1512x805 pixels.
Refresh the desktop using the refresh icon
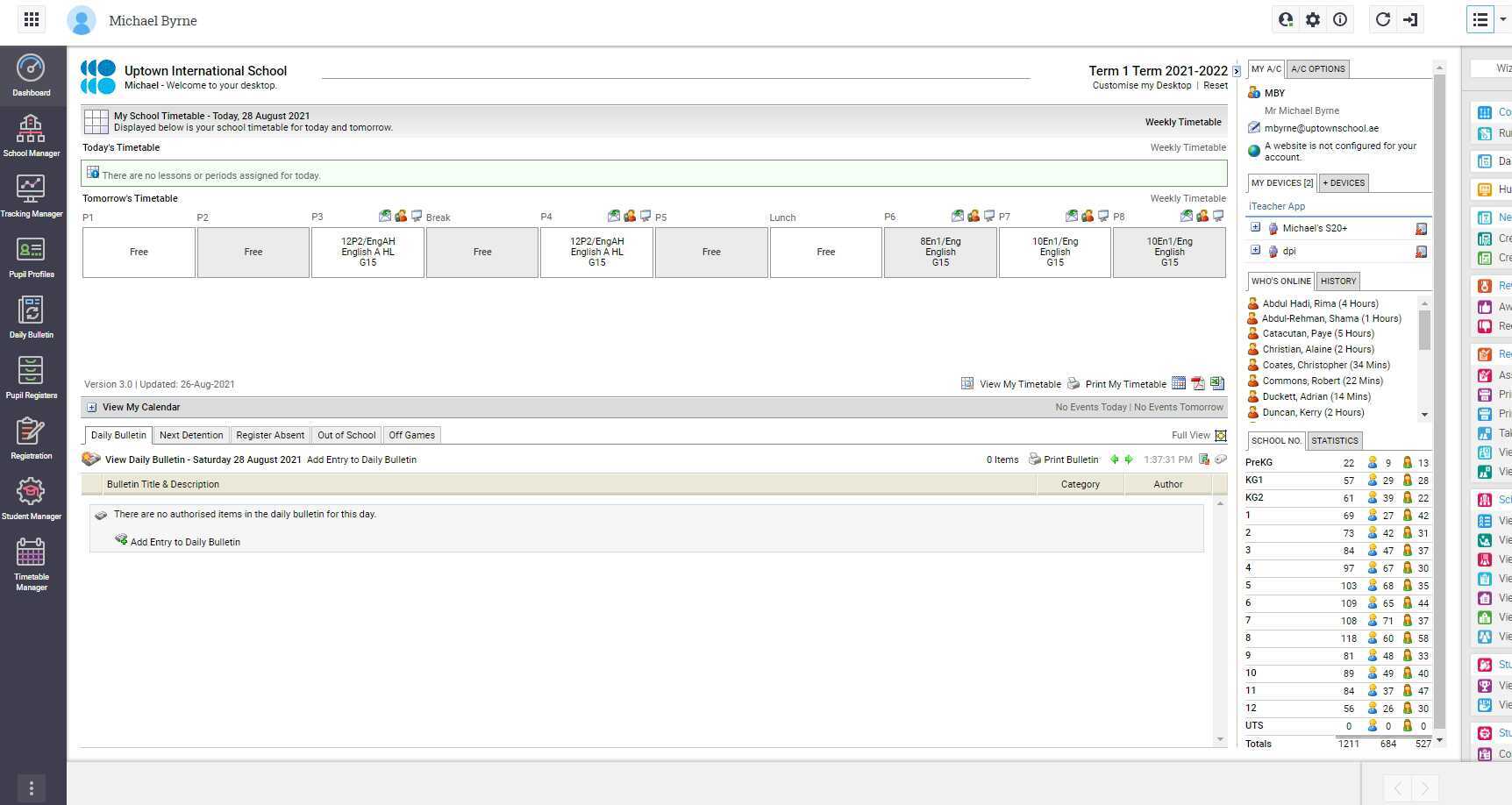(1383, 19)
